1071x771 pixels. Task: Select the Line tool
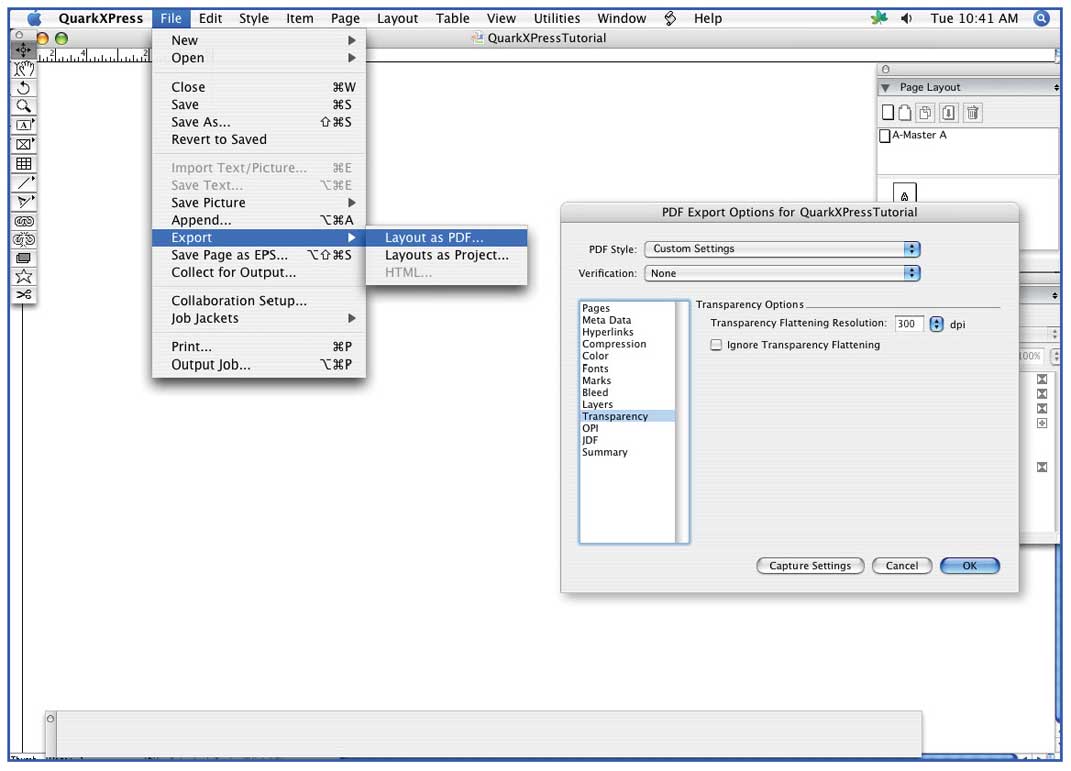[23, 183]
